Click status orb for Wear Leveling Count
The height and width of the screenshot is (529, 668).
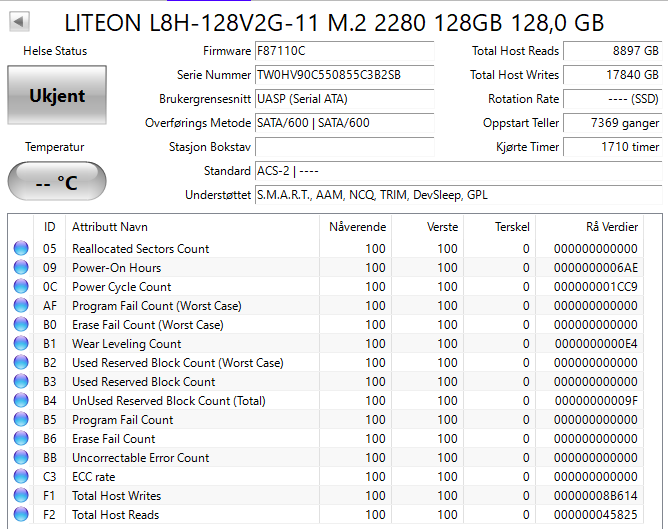click(x=21, y=343)
